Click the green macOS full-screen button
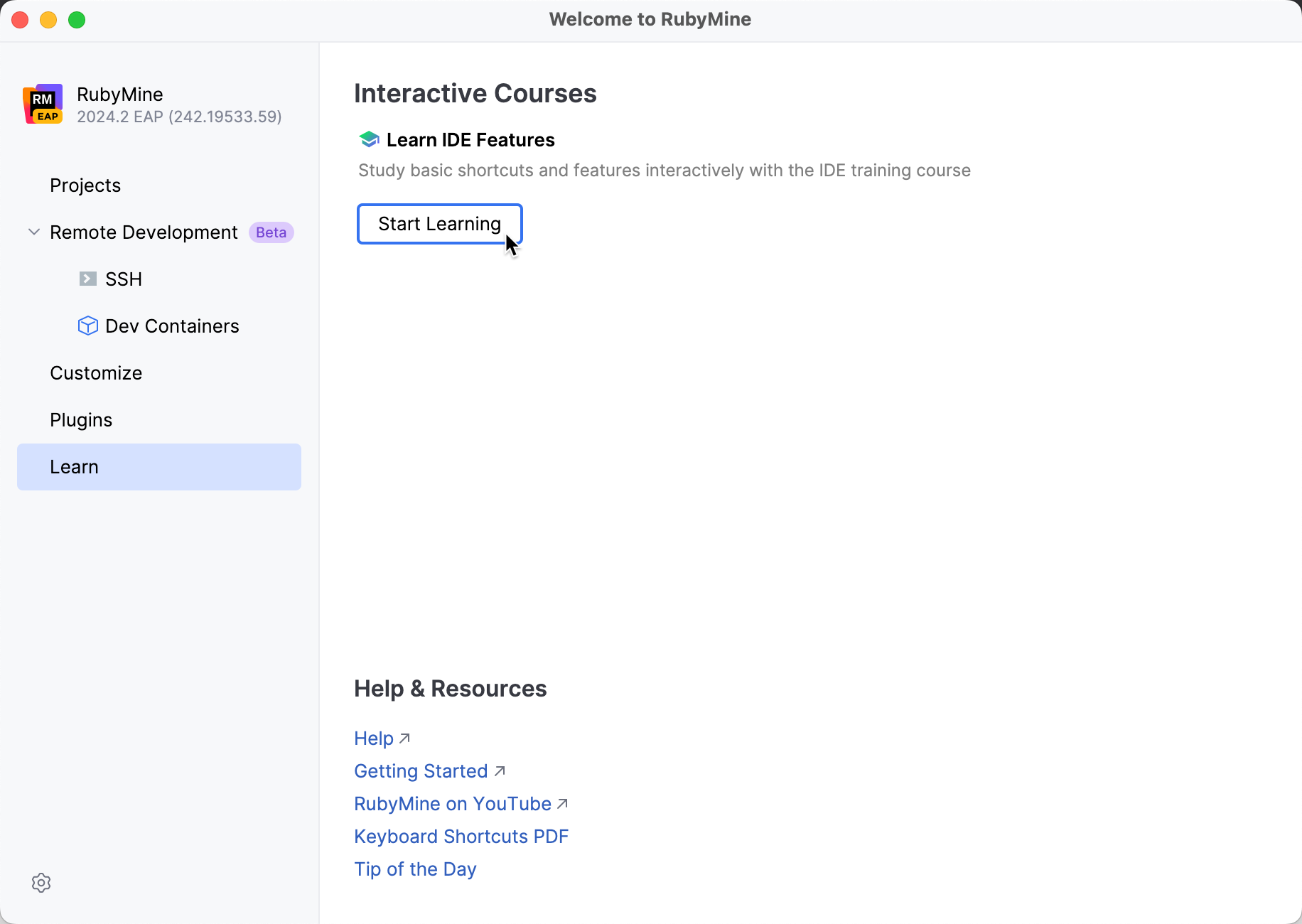Viewport: 1302px width, 924px height. 77,20
